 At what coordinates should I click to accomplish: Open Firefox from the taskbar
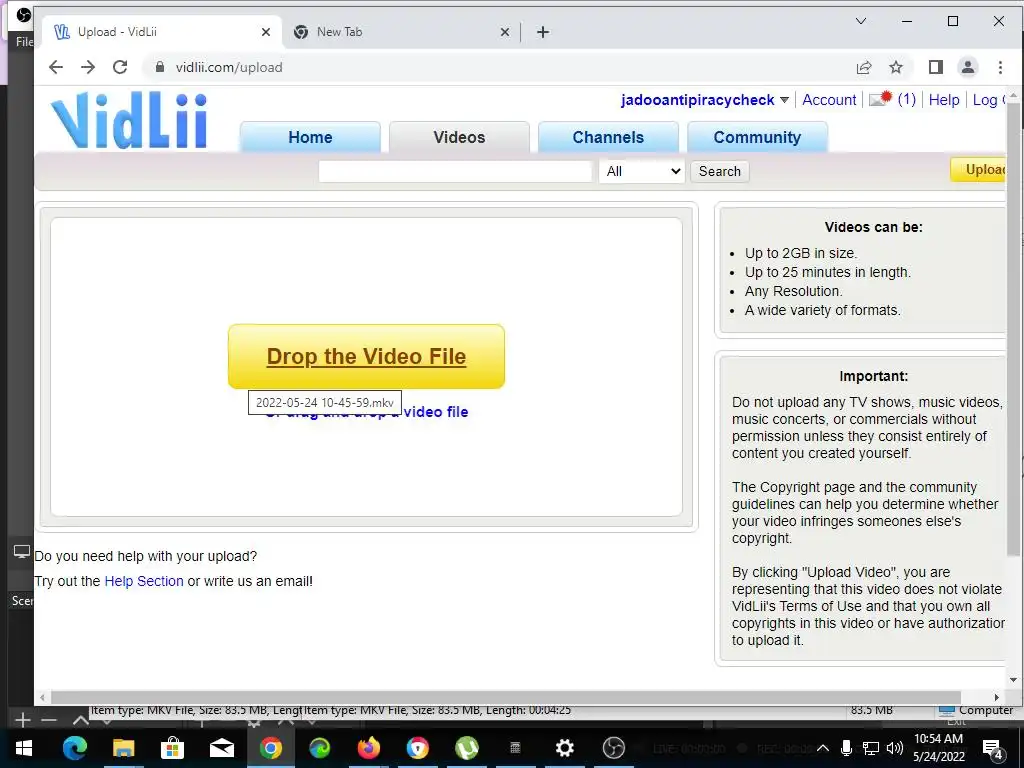tap(368, 748)
